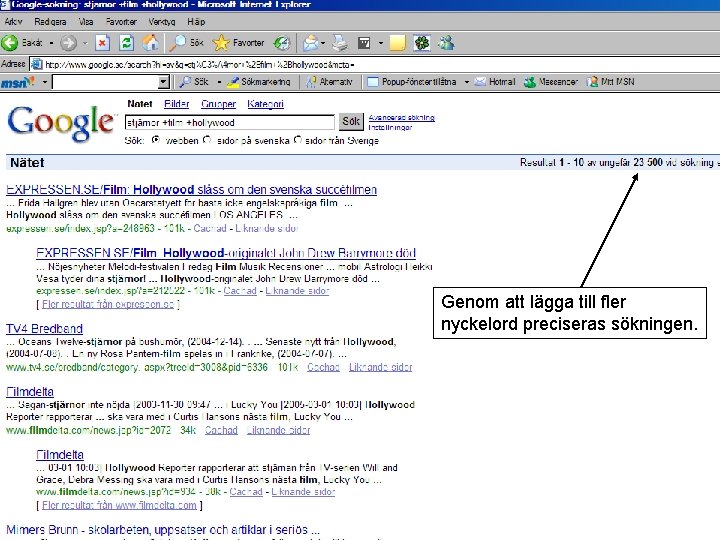
Task: Open the Mimers Brunn result link
Action: [163, 529]
